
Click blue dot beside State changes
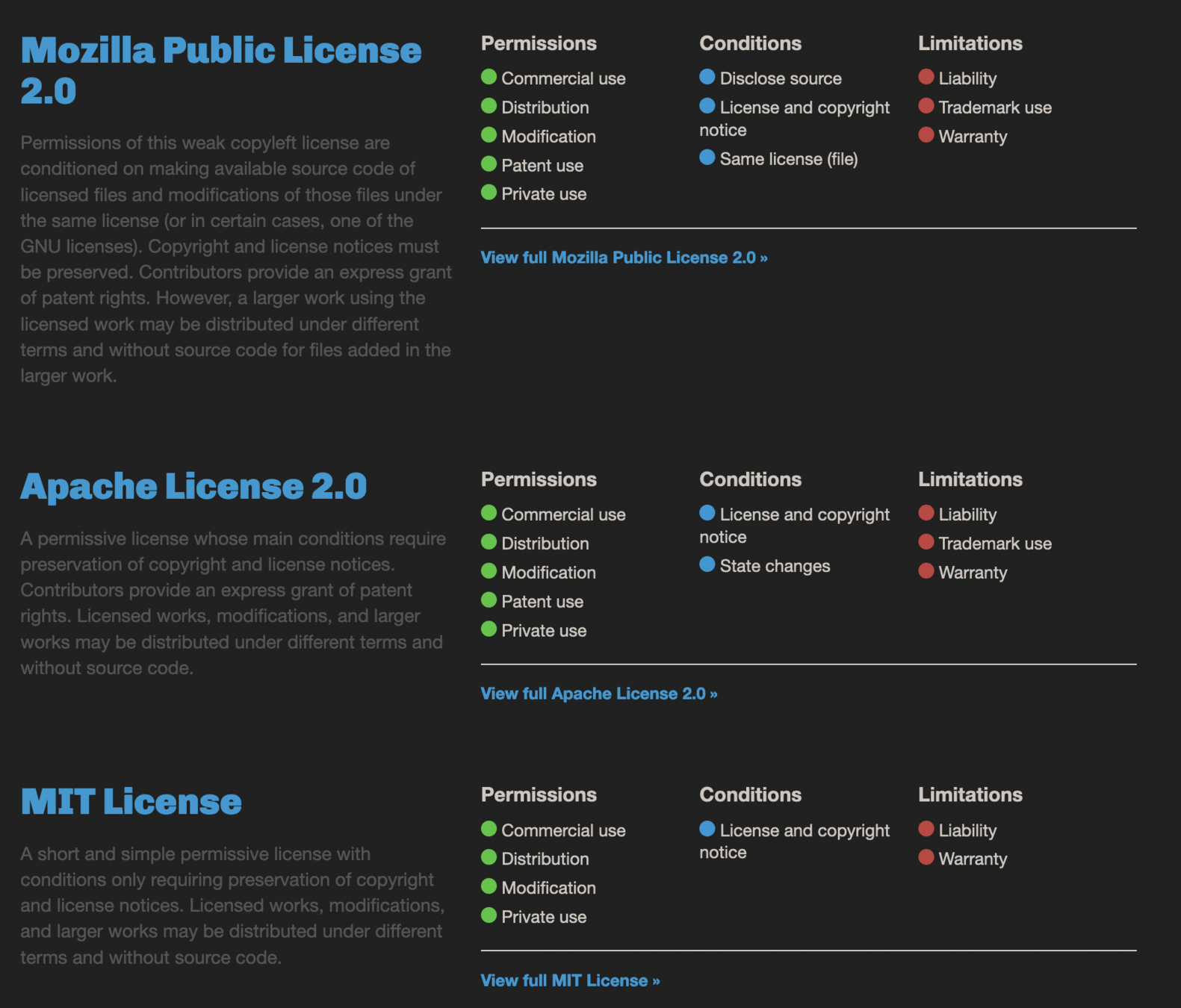point(707,564)
